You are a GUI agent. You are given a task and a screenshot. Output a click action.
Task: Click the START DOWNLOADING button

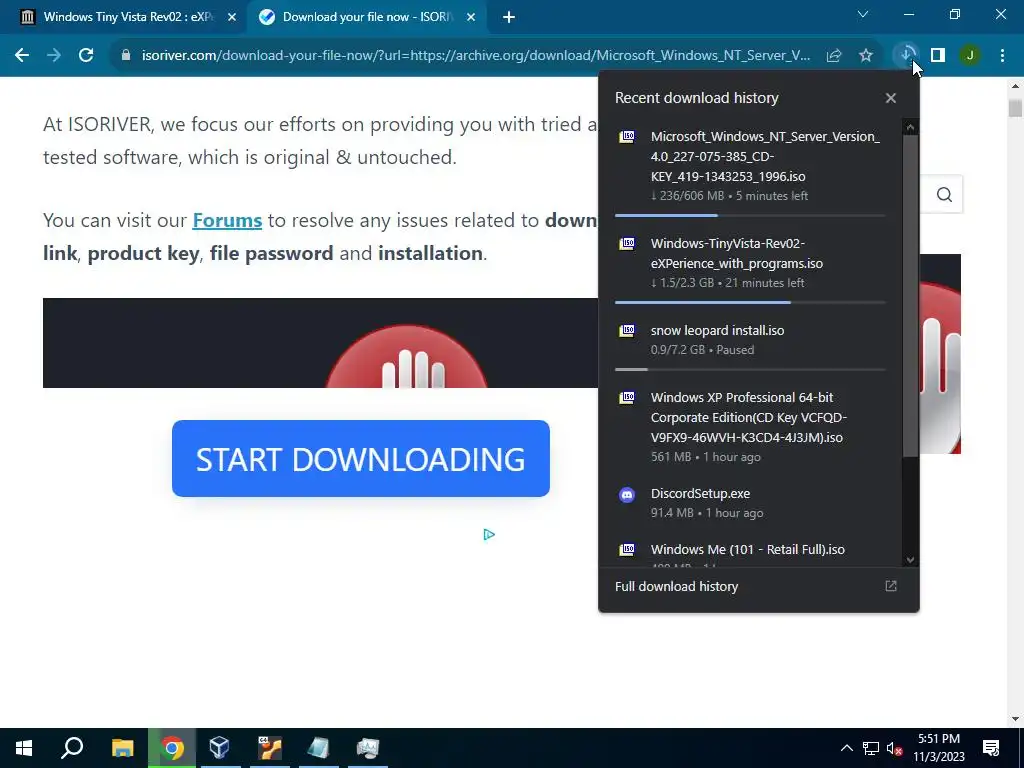point(360,458)
